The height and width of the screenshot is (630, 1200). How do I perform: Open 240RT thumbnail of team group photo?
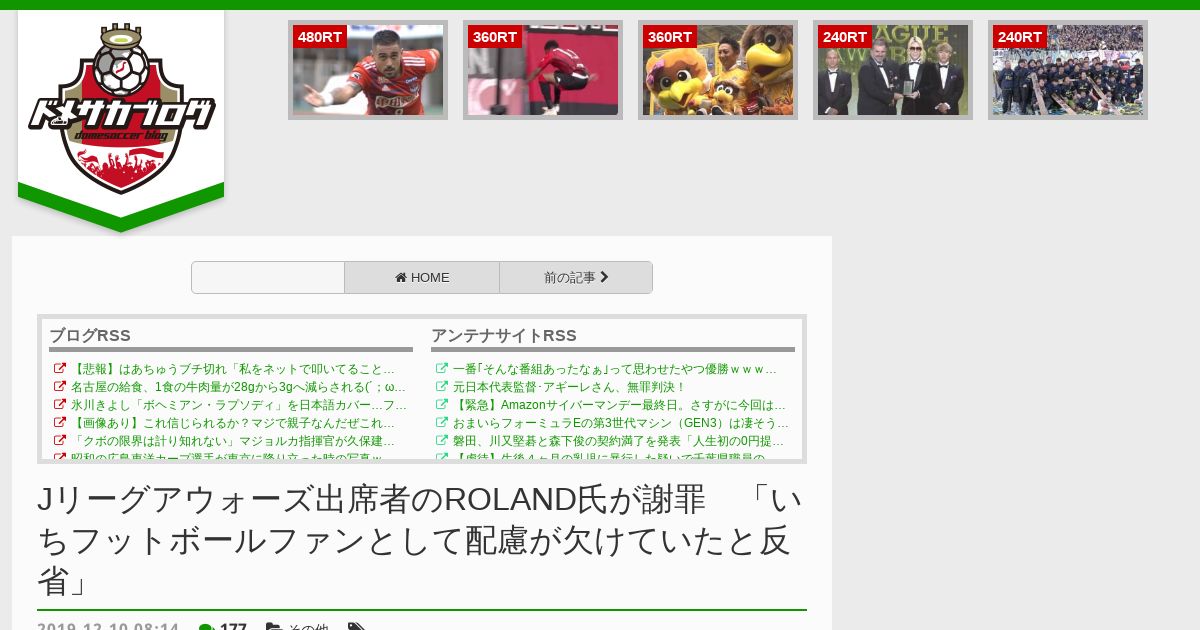pyautogui.click(x=1068, y=70)
